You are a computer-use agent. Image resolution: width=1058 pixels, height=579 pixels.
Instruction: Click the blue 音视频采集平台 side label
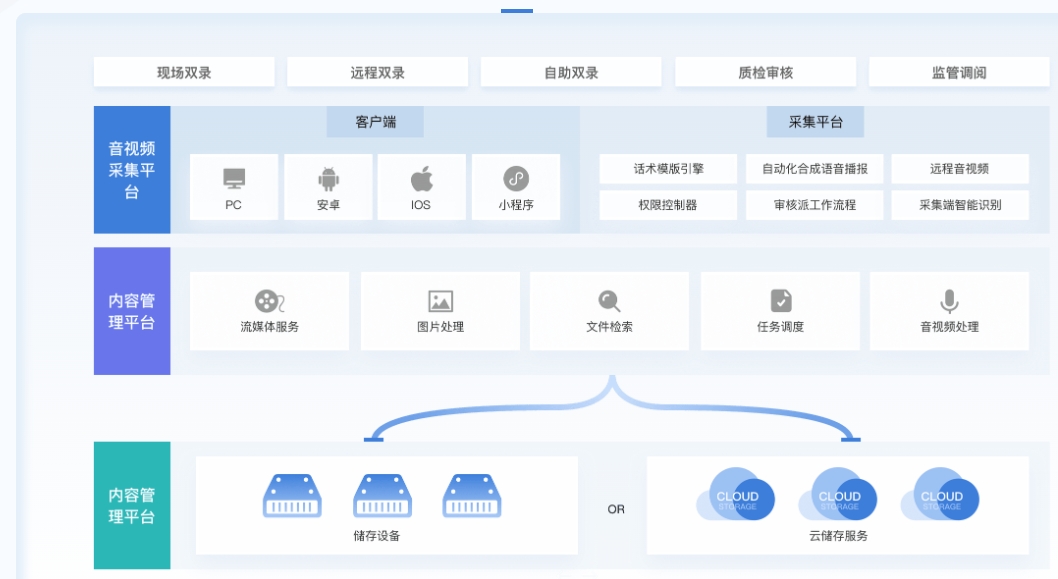tap(132, 170)
